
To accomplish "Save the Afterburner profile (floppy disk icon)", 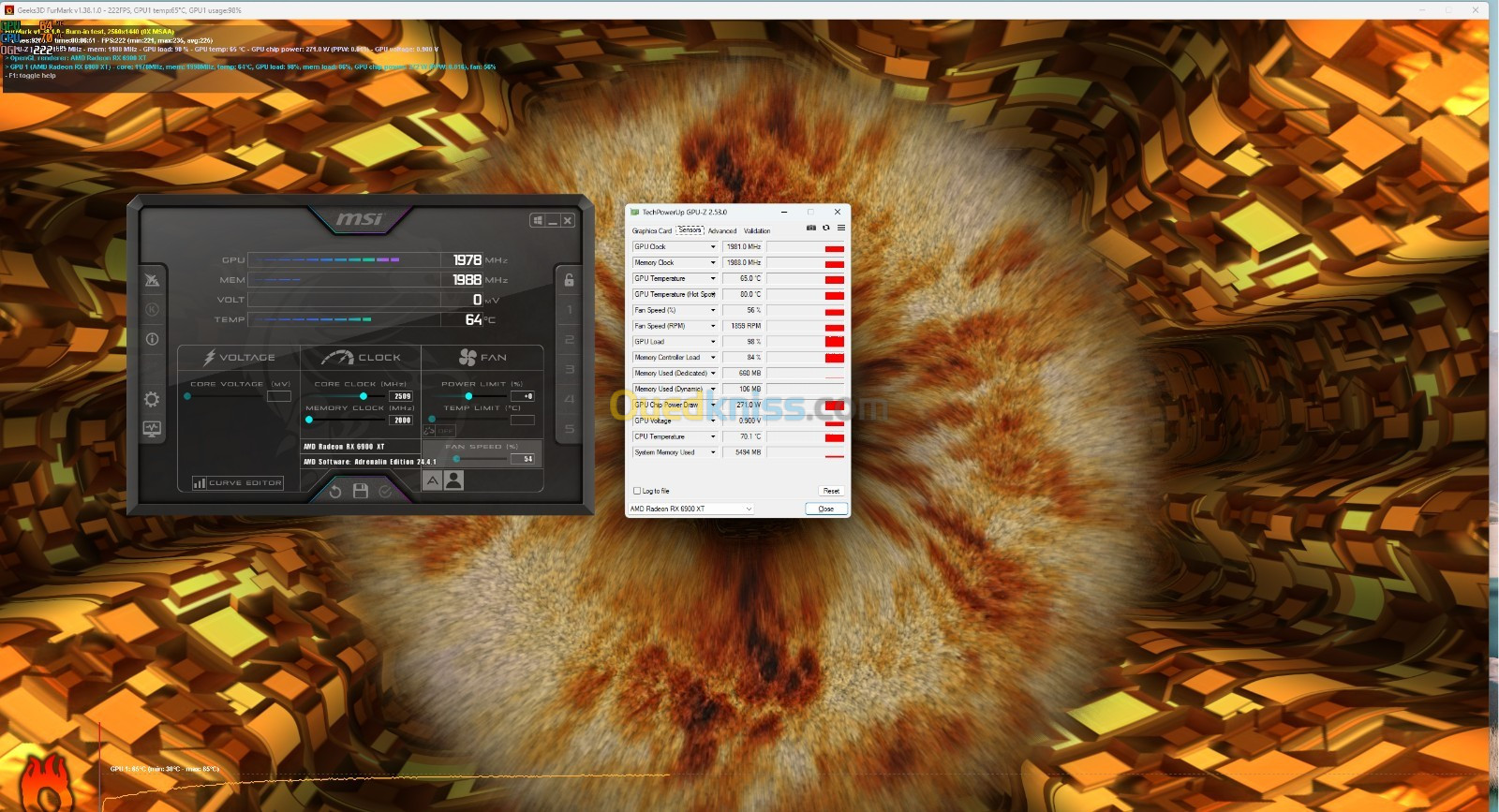I will (x=360, y=491).
